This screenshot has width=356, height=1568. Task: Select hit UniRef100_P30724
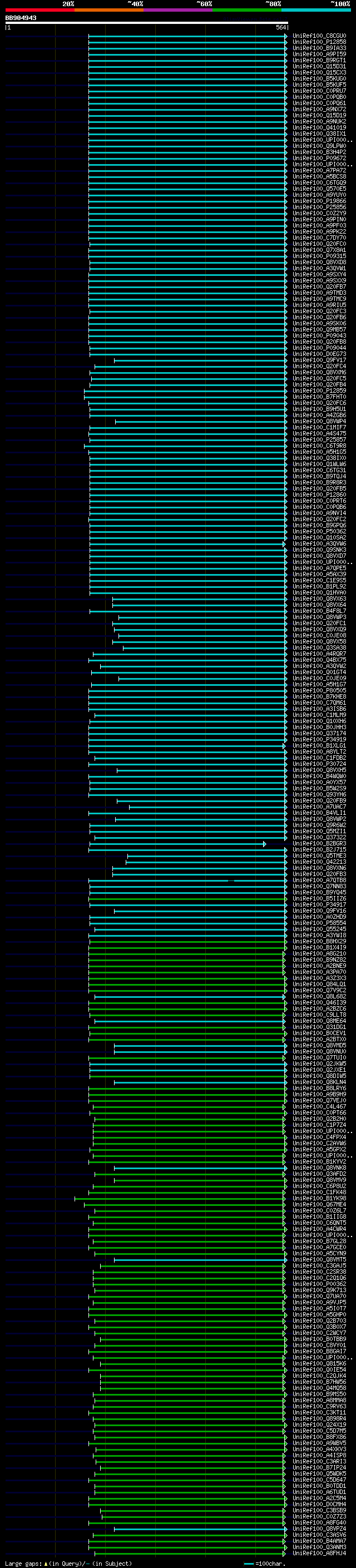[x=319, y=764]
